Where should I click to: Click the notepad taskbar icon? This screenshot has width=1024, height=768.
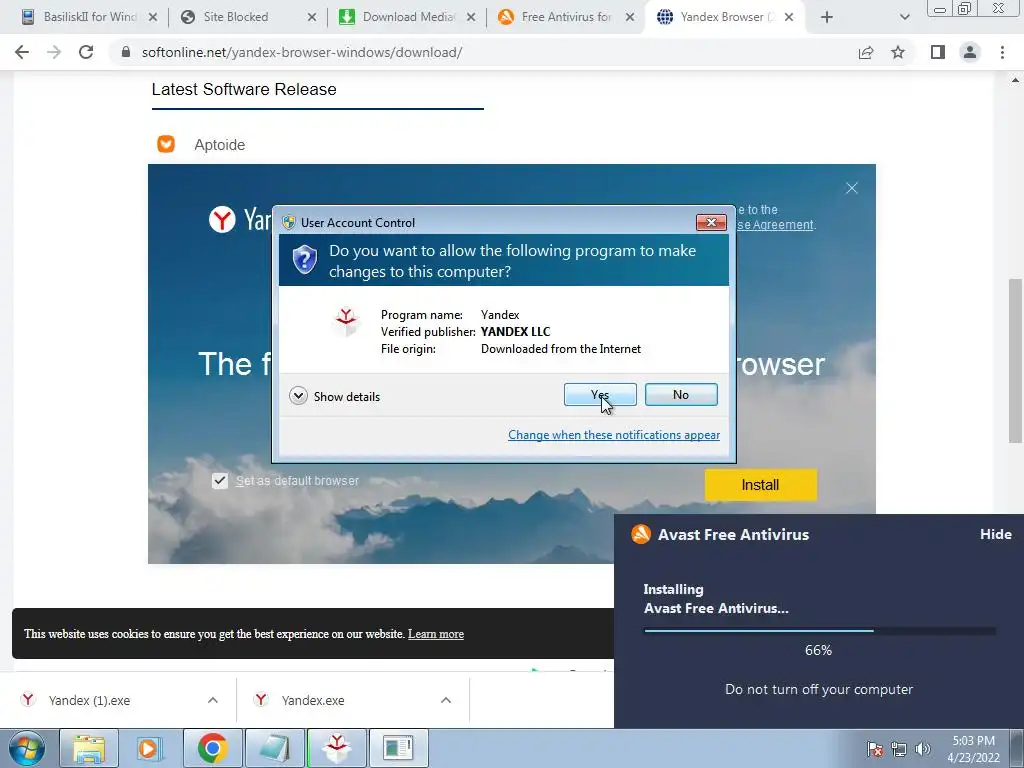point(274,748)
